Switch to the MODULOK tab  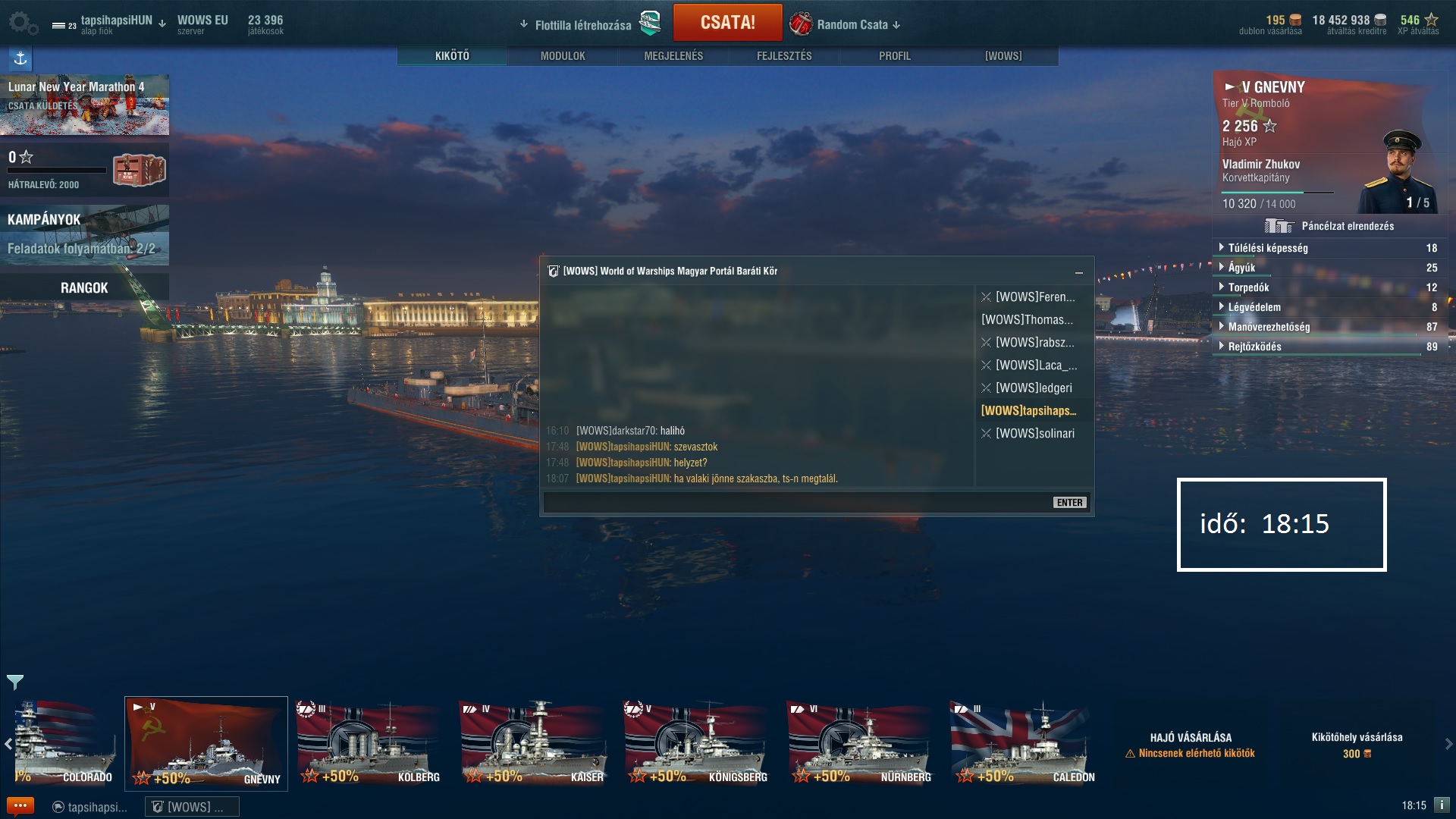coord(563,56)
